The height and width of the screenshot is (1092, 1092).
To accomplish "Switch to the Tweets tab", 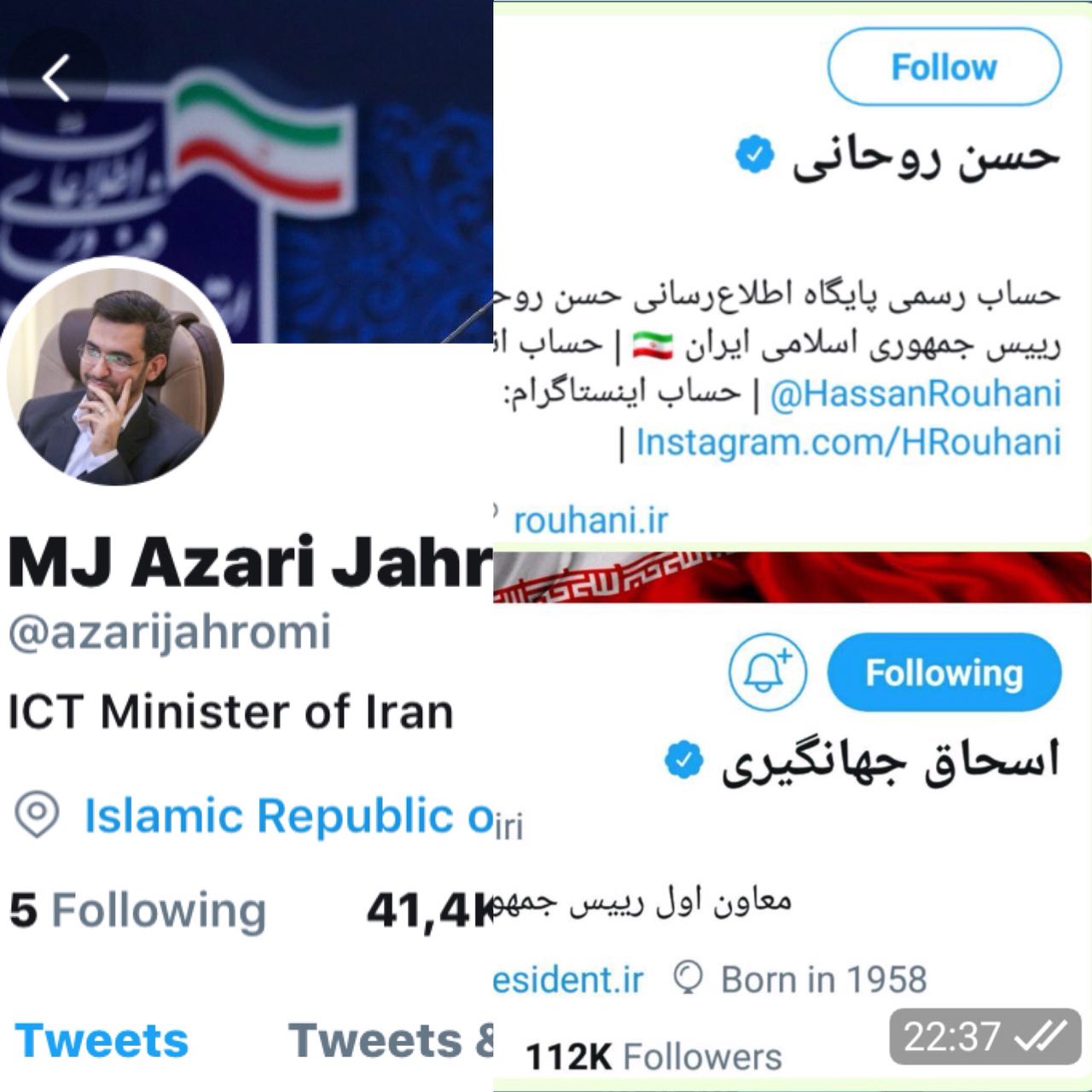I will click(x=102, y=1041).
